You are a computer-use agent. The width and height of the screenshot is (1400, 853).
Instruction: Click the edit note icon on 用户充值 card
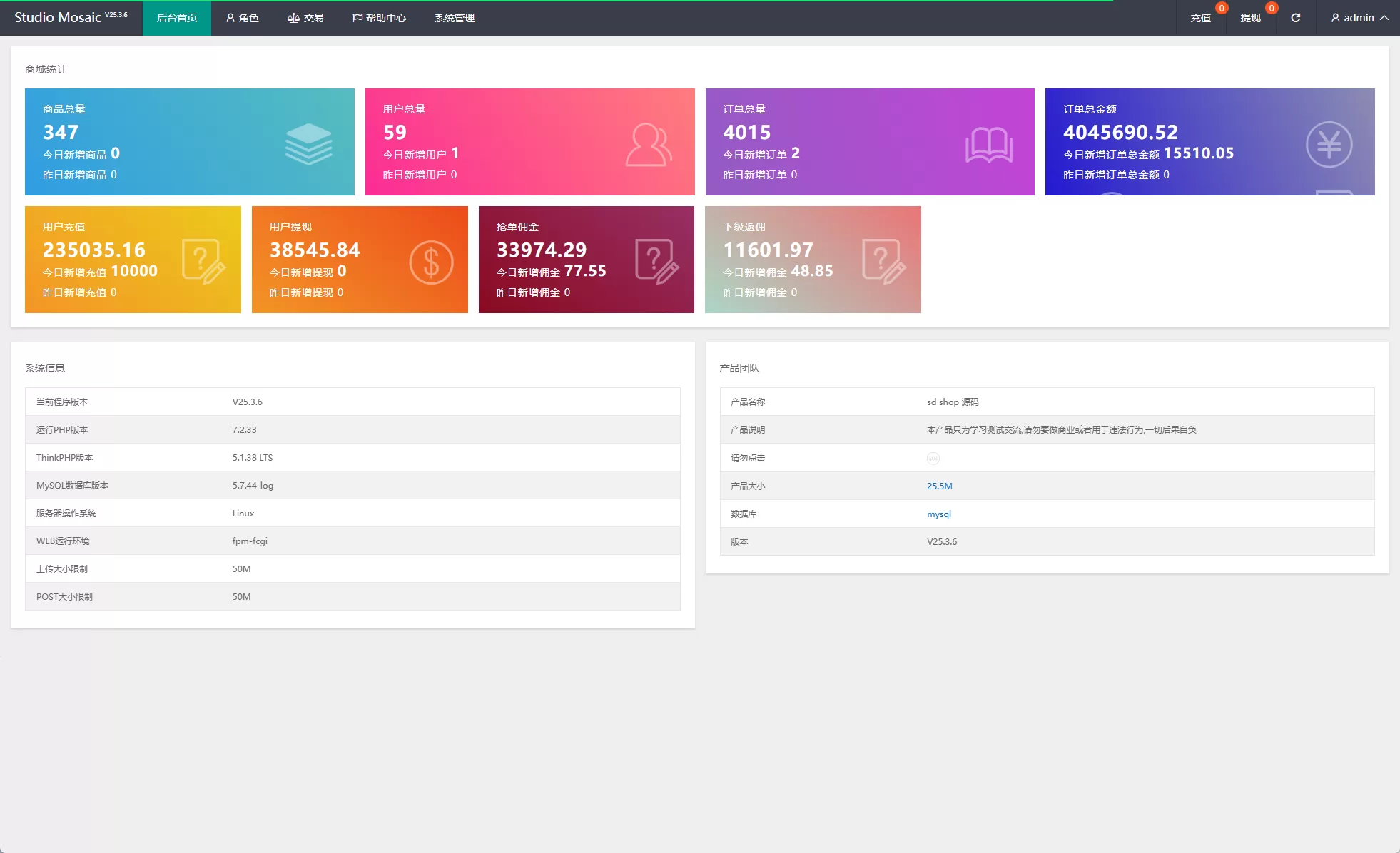203,262
